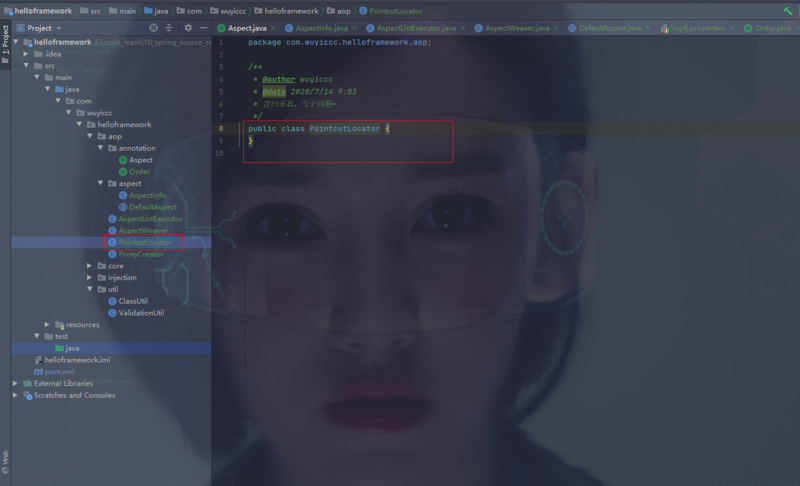Click the package declaration line in editor
800x486 pixels.
click(x=340, y=42)
